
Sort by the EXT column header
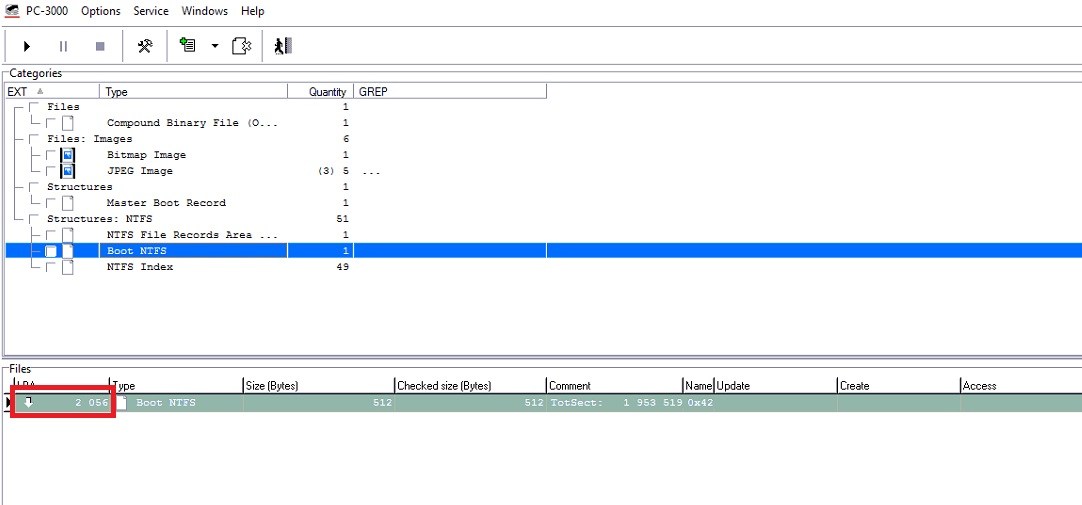click(x=52, y=92)
